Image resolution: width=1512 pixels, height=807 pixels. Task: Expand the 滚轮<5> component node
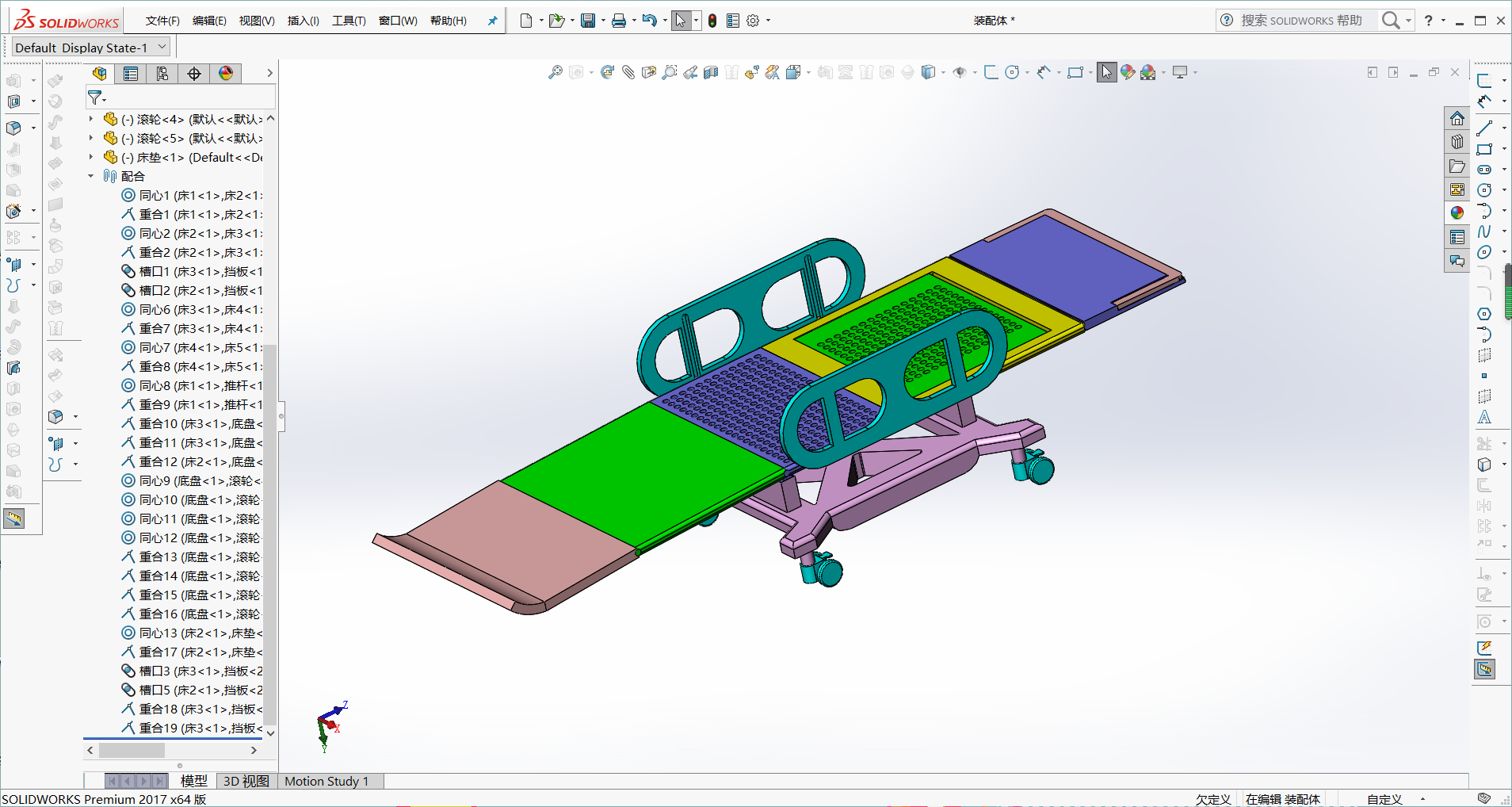[x=91, y=138]
